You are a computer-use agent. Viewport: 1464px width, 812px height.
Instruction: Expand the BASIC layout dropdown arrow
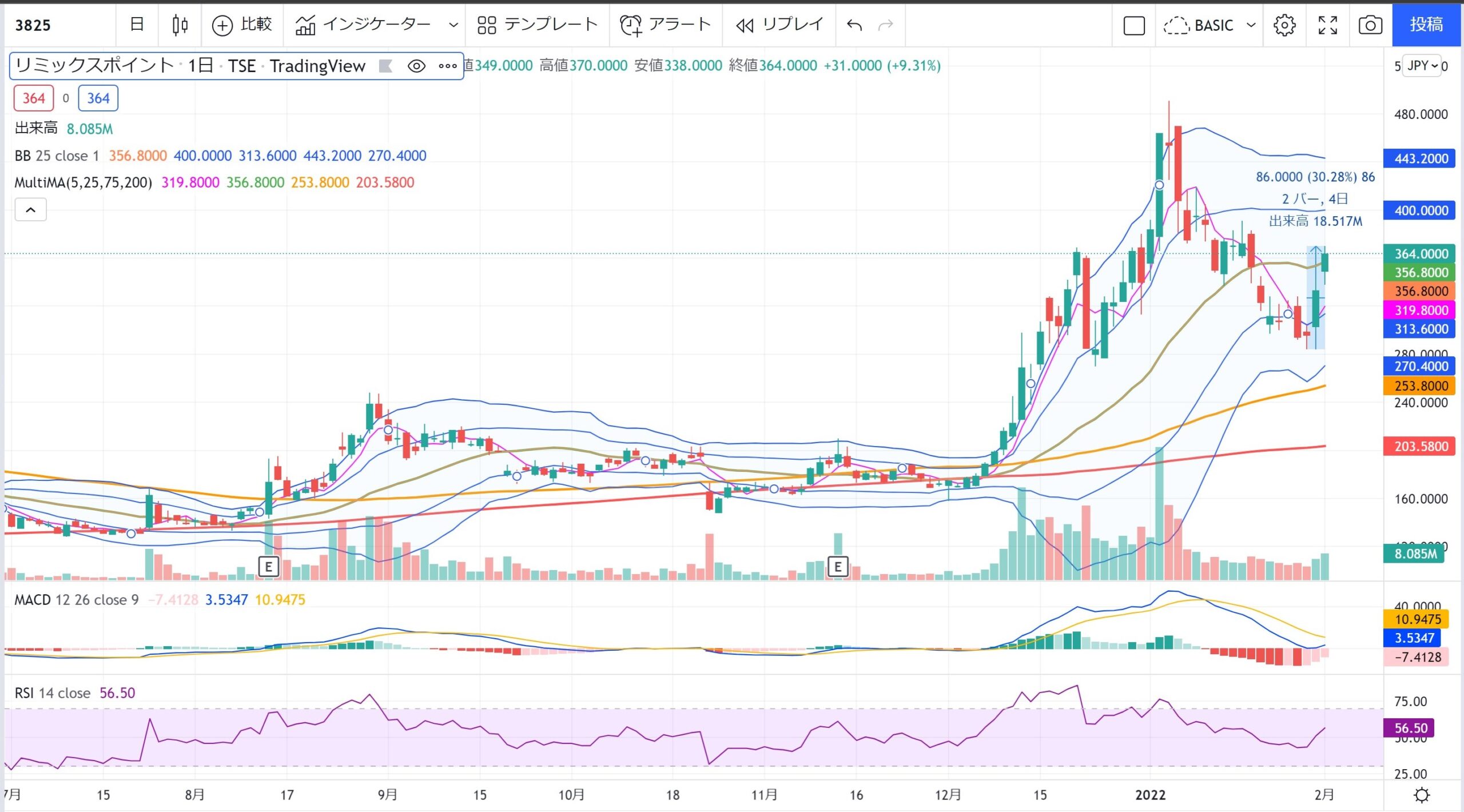pyautogui.click(x=1251, y=25)
